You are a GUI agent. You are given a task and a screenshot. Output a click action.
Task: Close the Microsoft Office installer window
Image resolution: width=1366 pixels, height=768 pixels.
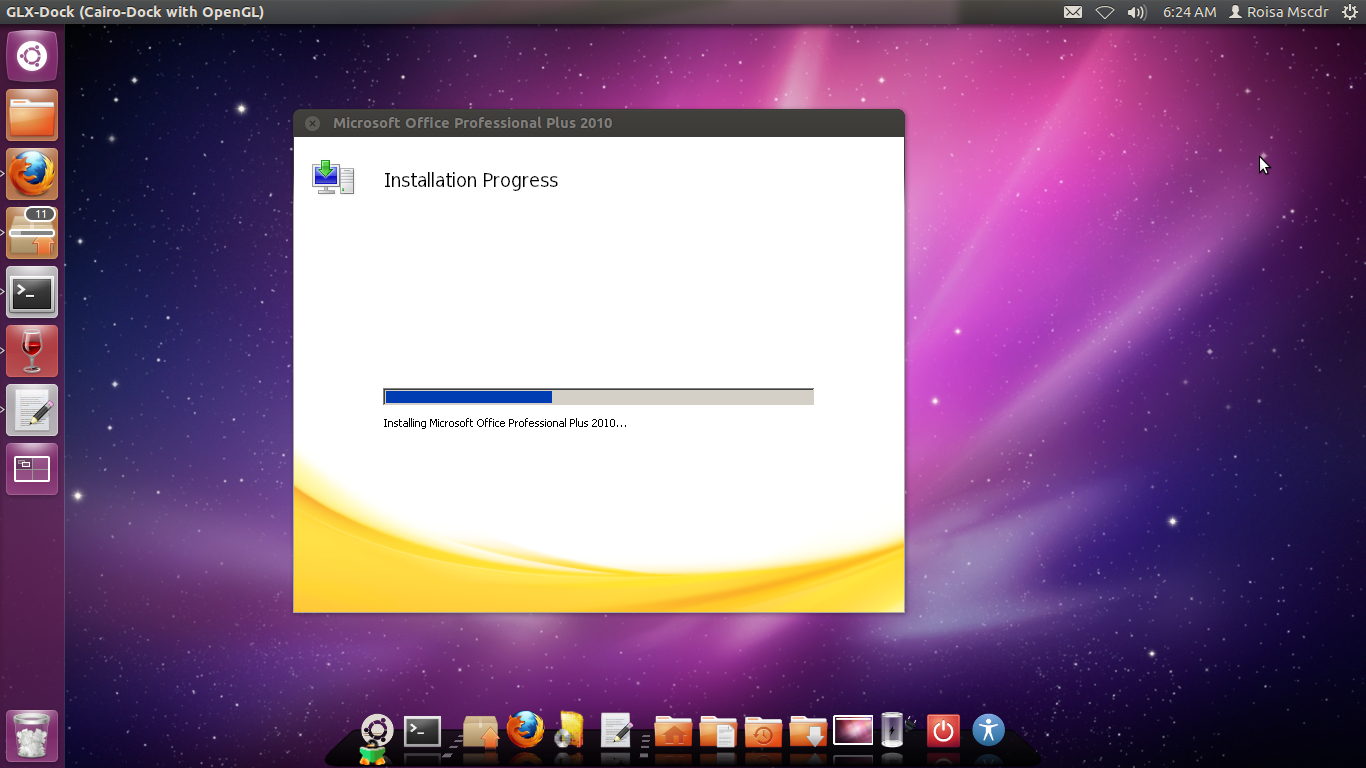[x=312, y=123]
